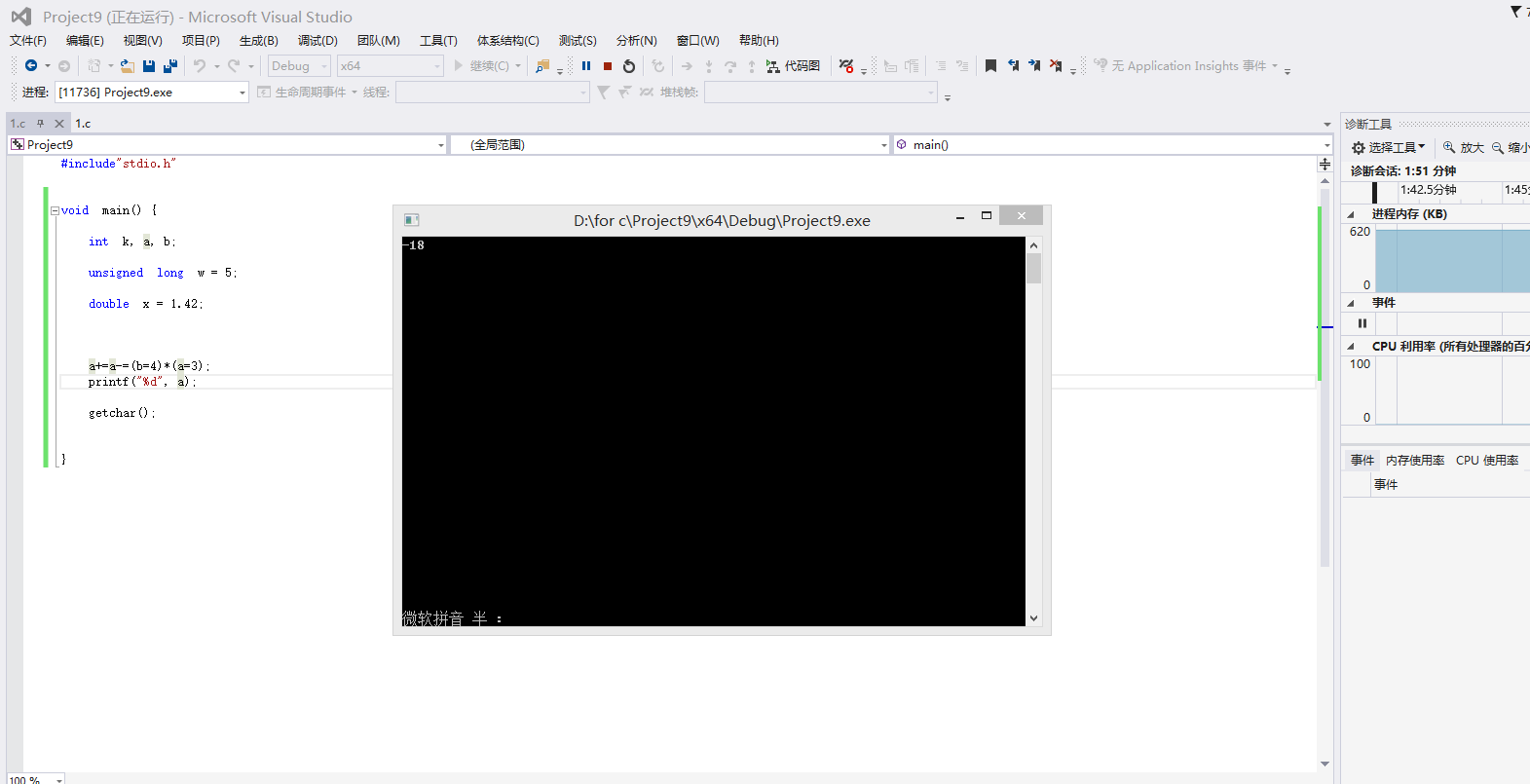Open the main() member dropdown
Viewport: 1530px width, 784px height.
pos(1113,145)
